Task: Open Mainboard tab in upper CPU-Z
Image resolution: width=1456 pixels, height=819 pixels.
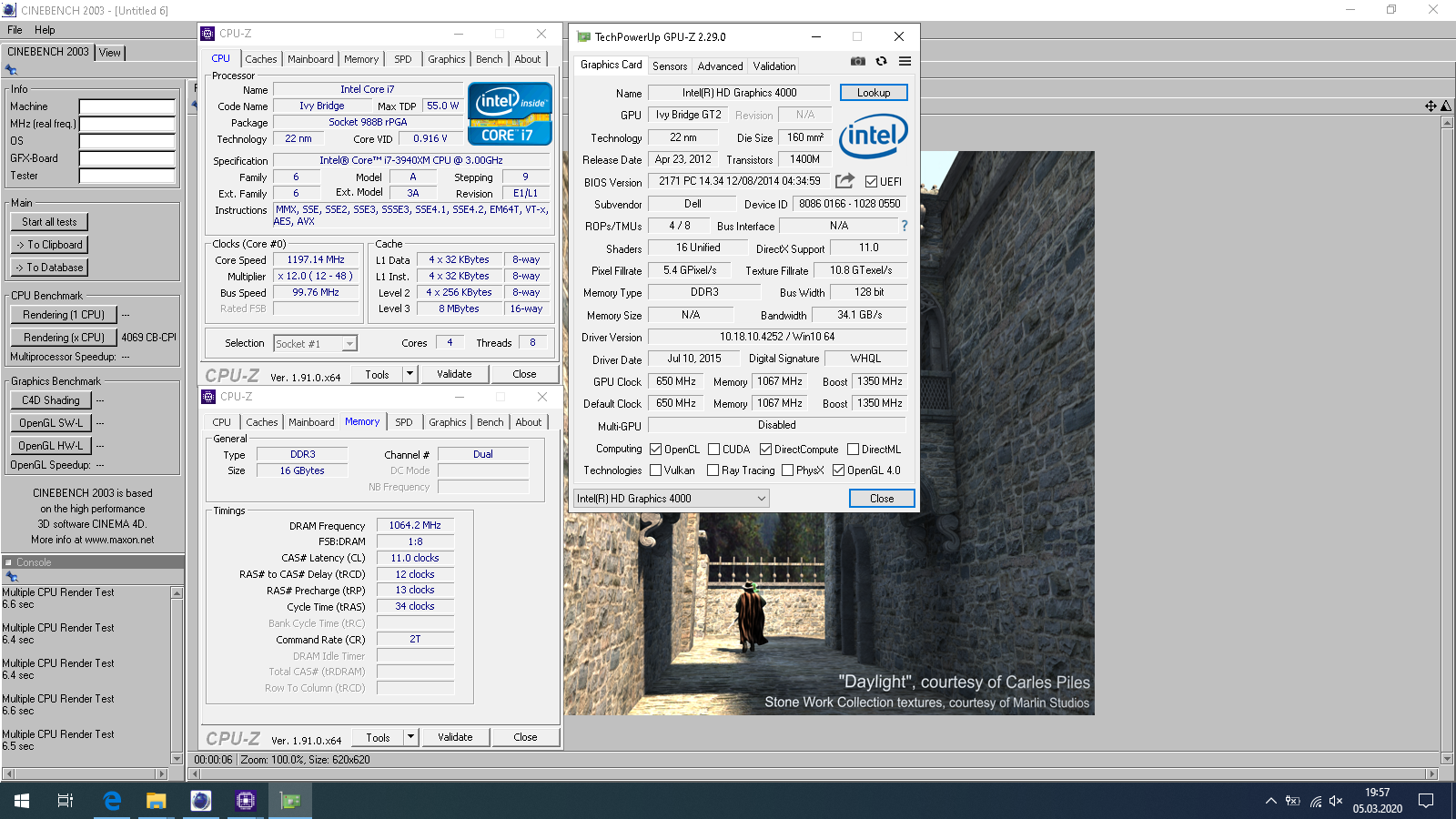Action: 310,59
